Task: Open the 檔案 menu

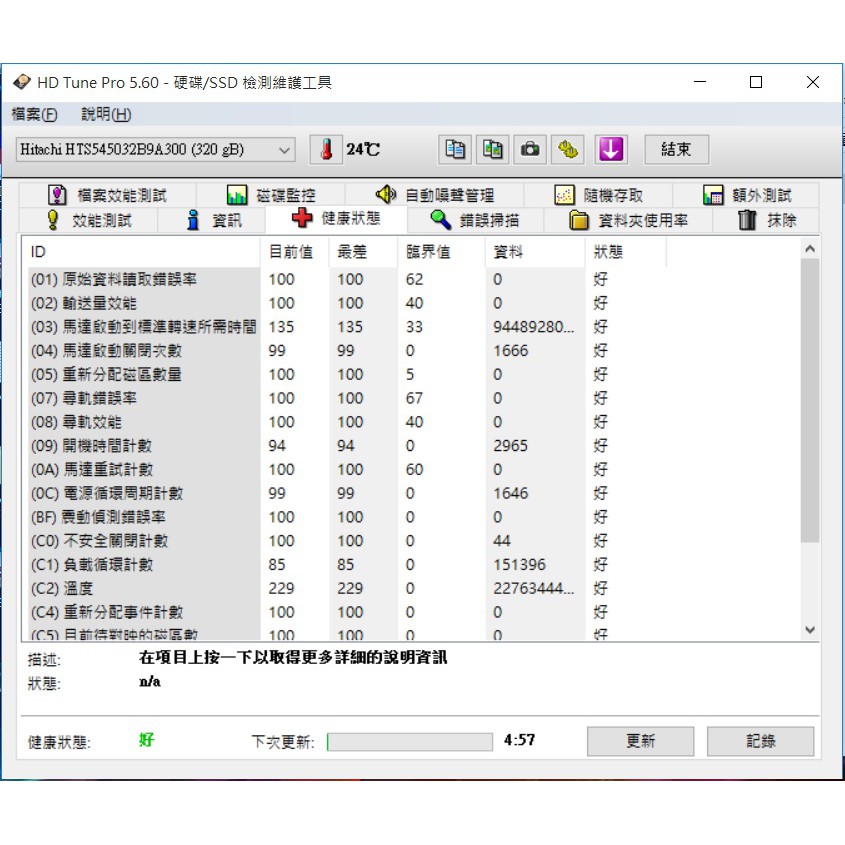Action: click(34, 114)
